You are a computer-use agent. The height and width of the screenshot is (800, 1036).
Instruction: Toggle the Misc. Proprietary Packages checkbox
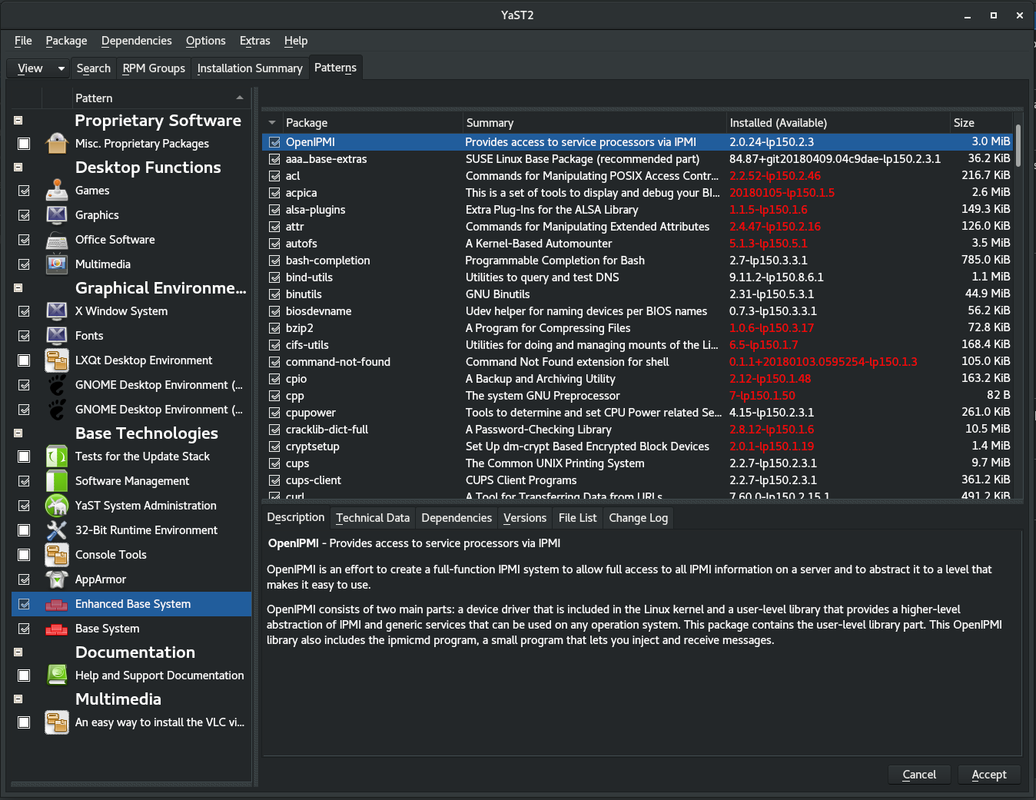pos(24,143)
